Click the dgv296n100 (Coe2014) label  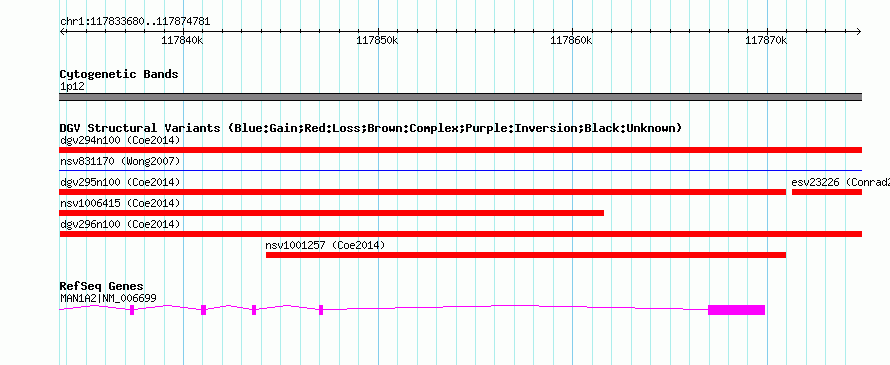coord(120,224)
